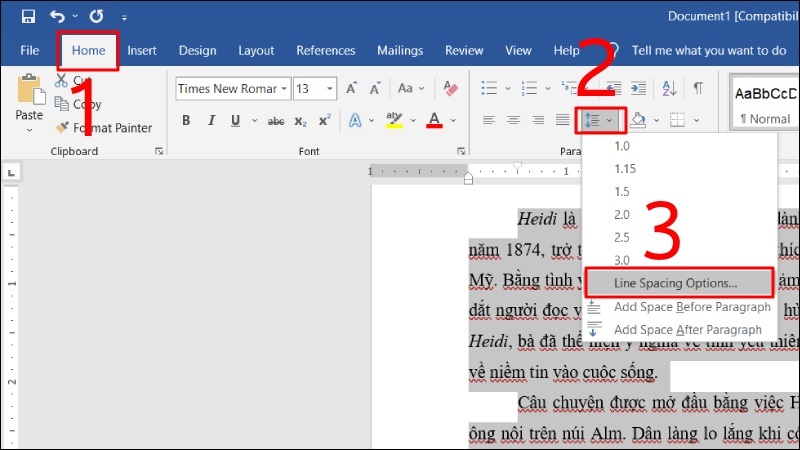Type in Tell me what you want to do
Viewport: 800px width, 450px height.
708,50
